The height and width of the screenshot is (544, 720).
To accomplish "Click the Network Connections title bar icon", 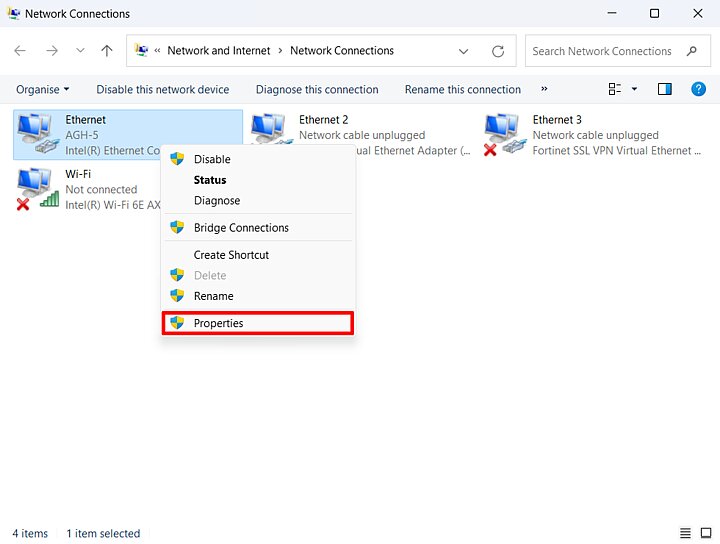I will tap(14, 13).
